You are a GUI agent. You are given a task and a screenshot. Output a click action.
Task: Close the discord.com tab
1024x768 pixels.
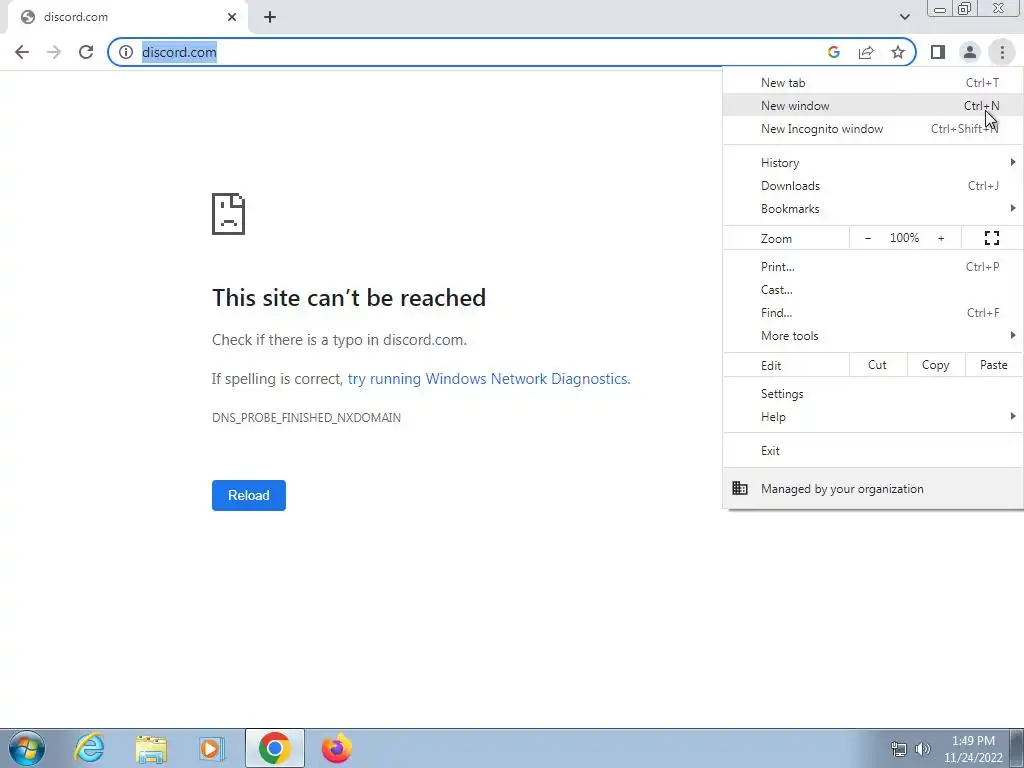click(232, 17)
